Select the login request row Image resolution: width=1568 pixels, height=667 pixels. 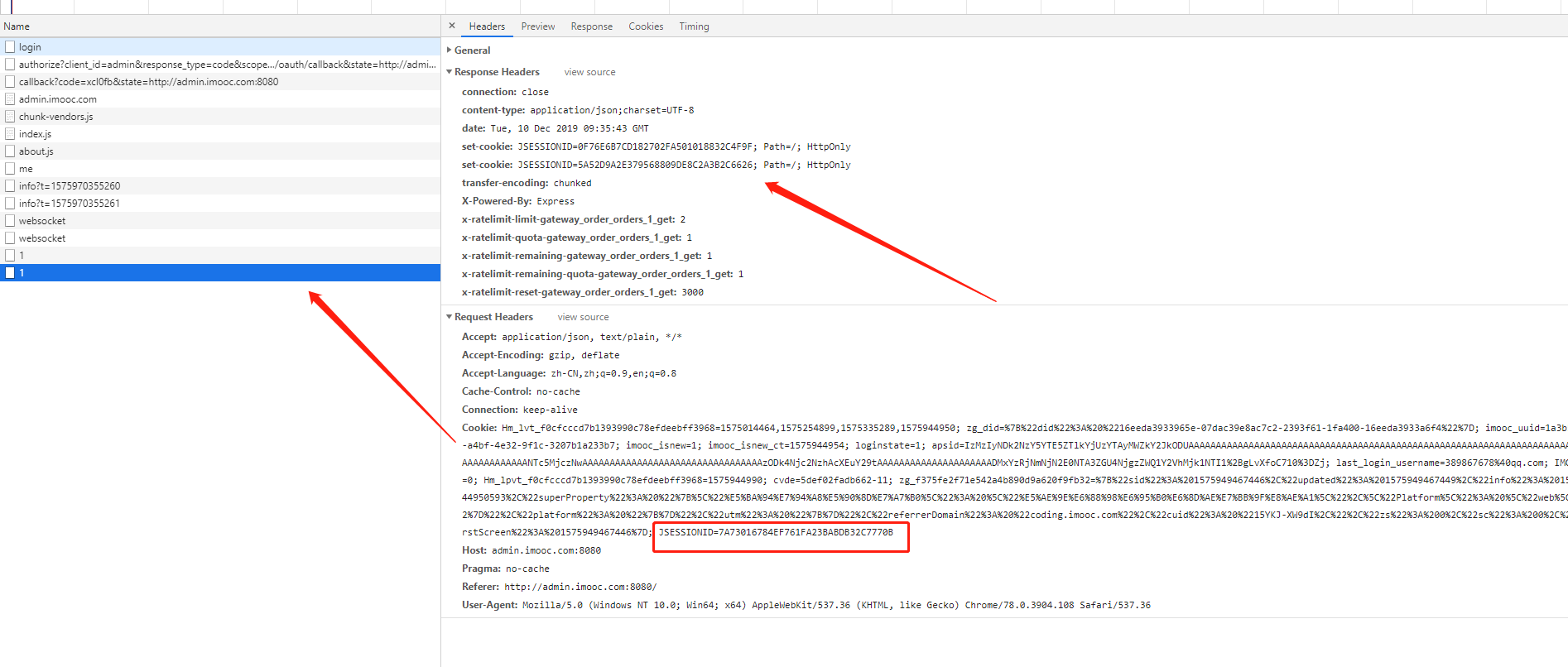point(220,47)
